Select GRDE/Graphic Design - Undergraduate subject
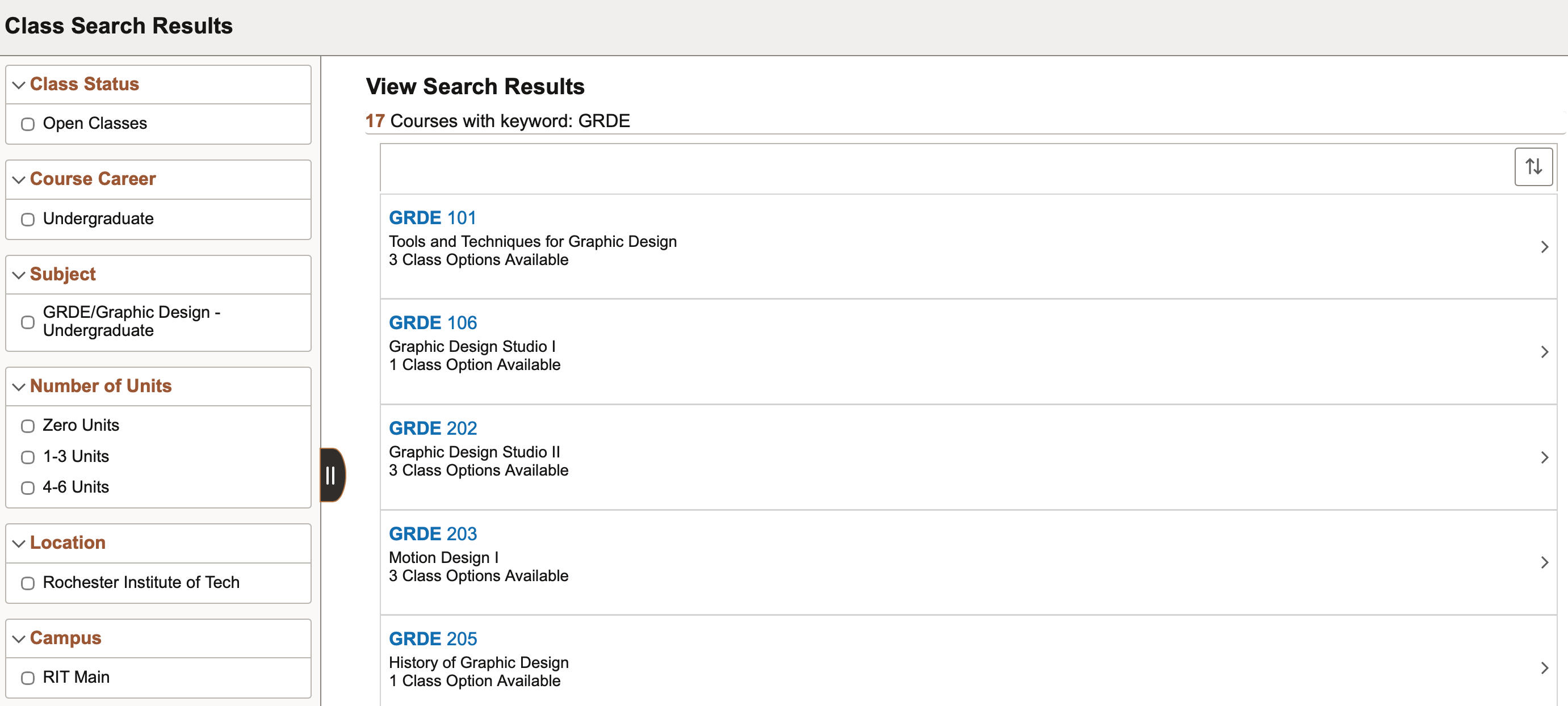Image resolution: width=1568 pixels, height=706 pixels. pyautogui.click(x=27, y=322)
